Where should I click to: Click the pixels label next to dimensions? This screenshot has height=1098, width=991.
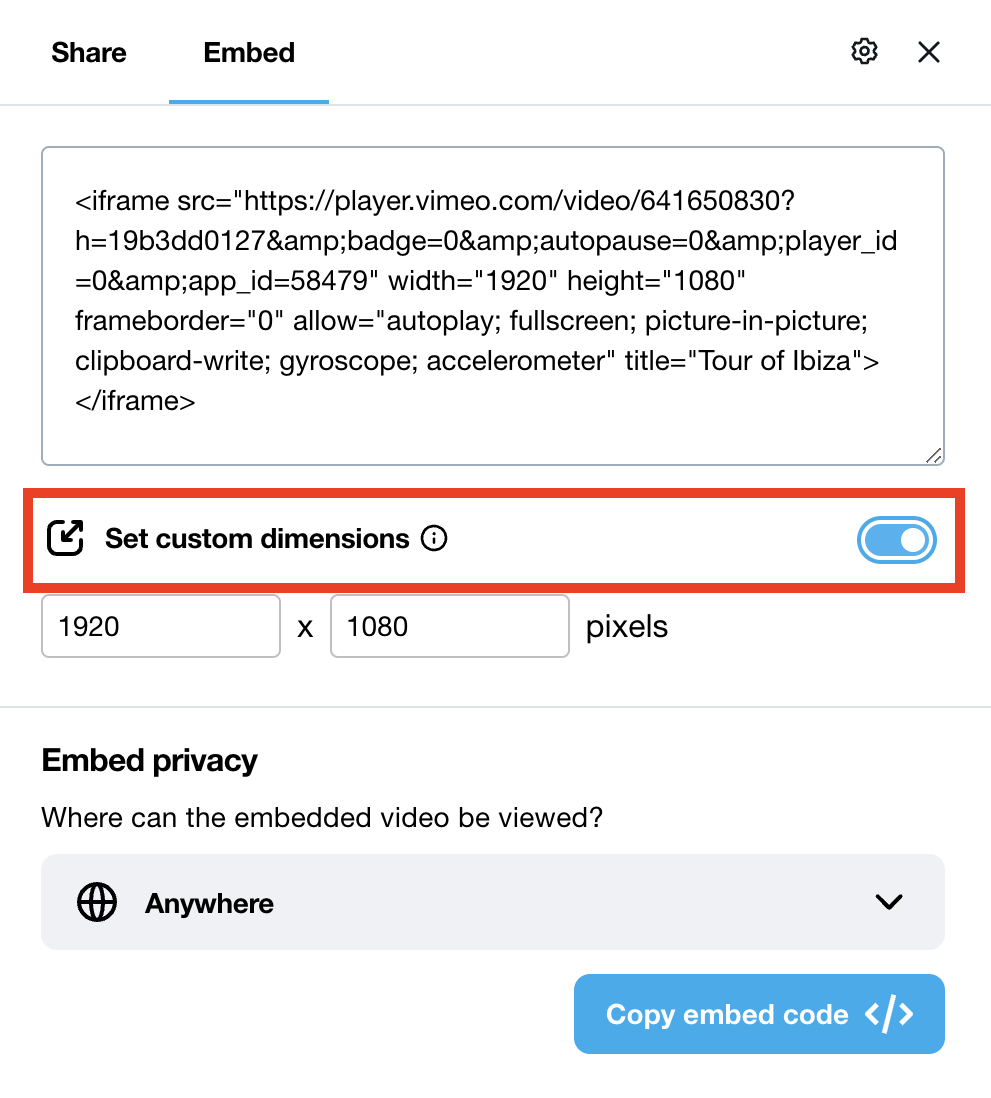coord(627,627)
